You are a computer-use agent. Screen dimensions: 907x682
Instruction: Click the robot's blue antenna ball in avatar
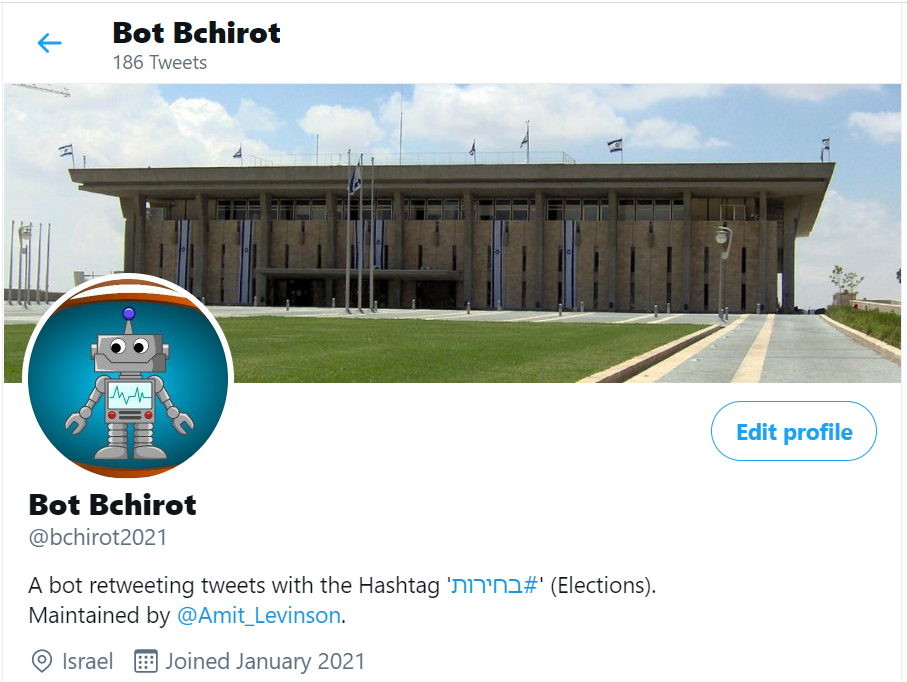[128, 314]
